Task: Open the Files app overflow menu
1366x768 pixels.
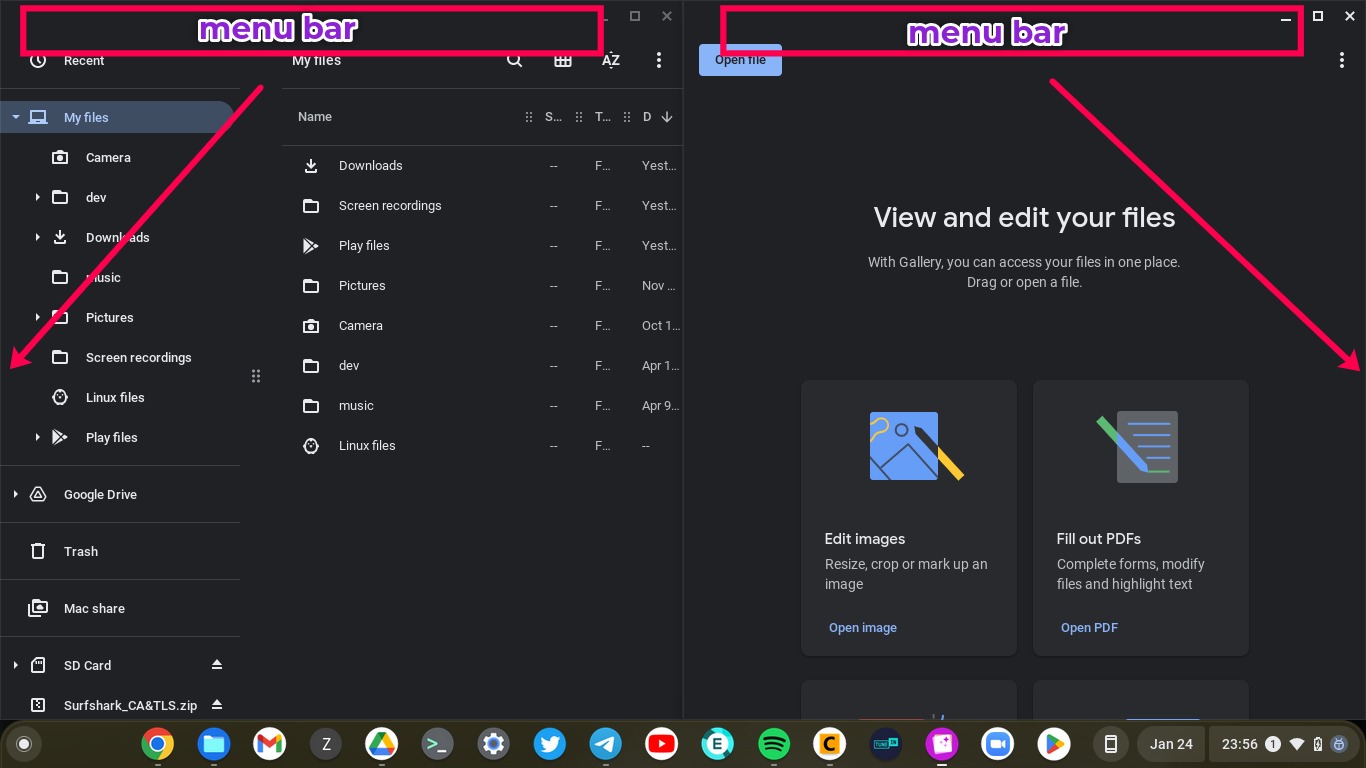Action: (x=658, y=60)
